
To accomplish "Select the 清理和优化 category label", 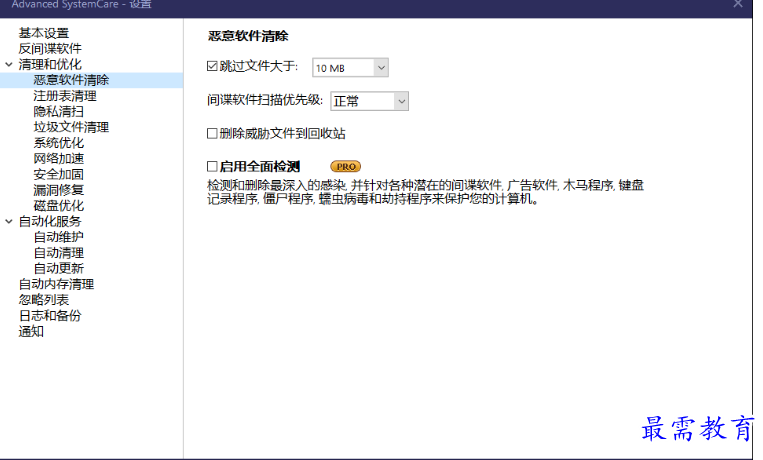I will pos(50,64).
